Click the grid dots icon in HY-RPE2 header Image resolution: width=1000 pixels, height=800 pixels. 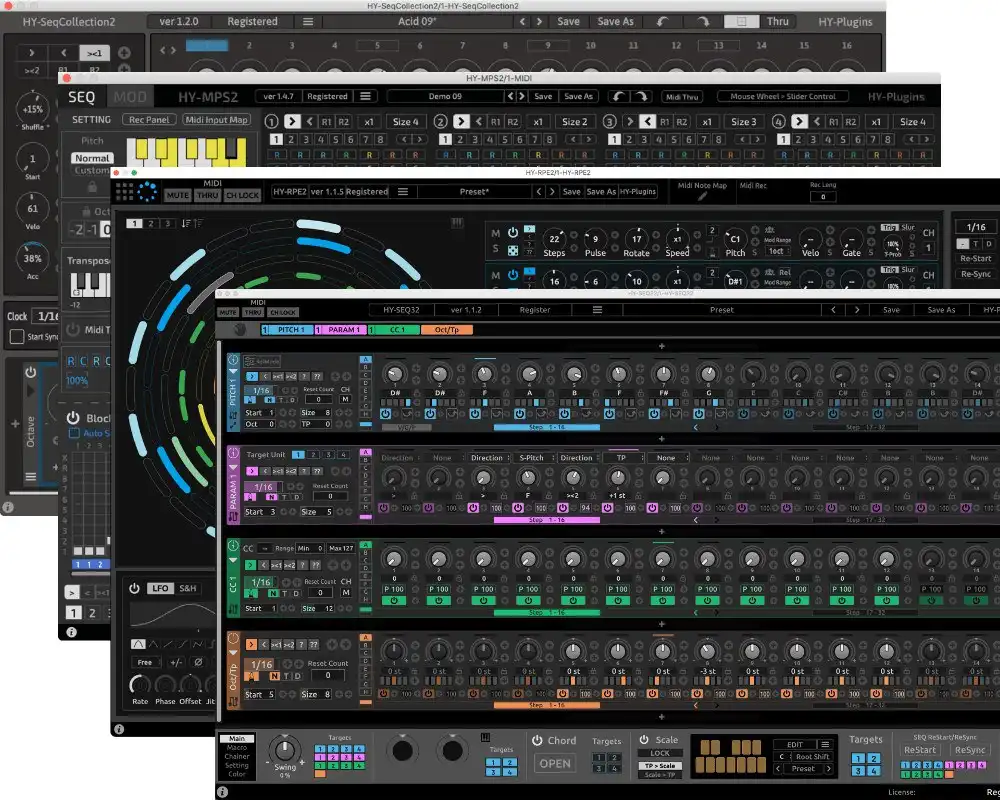[x=124, y=191]
